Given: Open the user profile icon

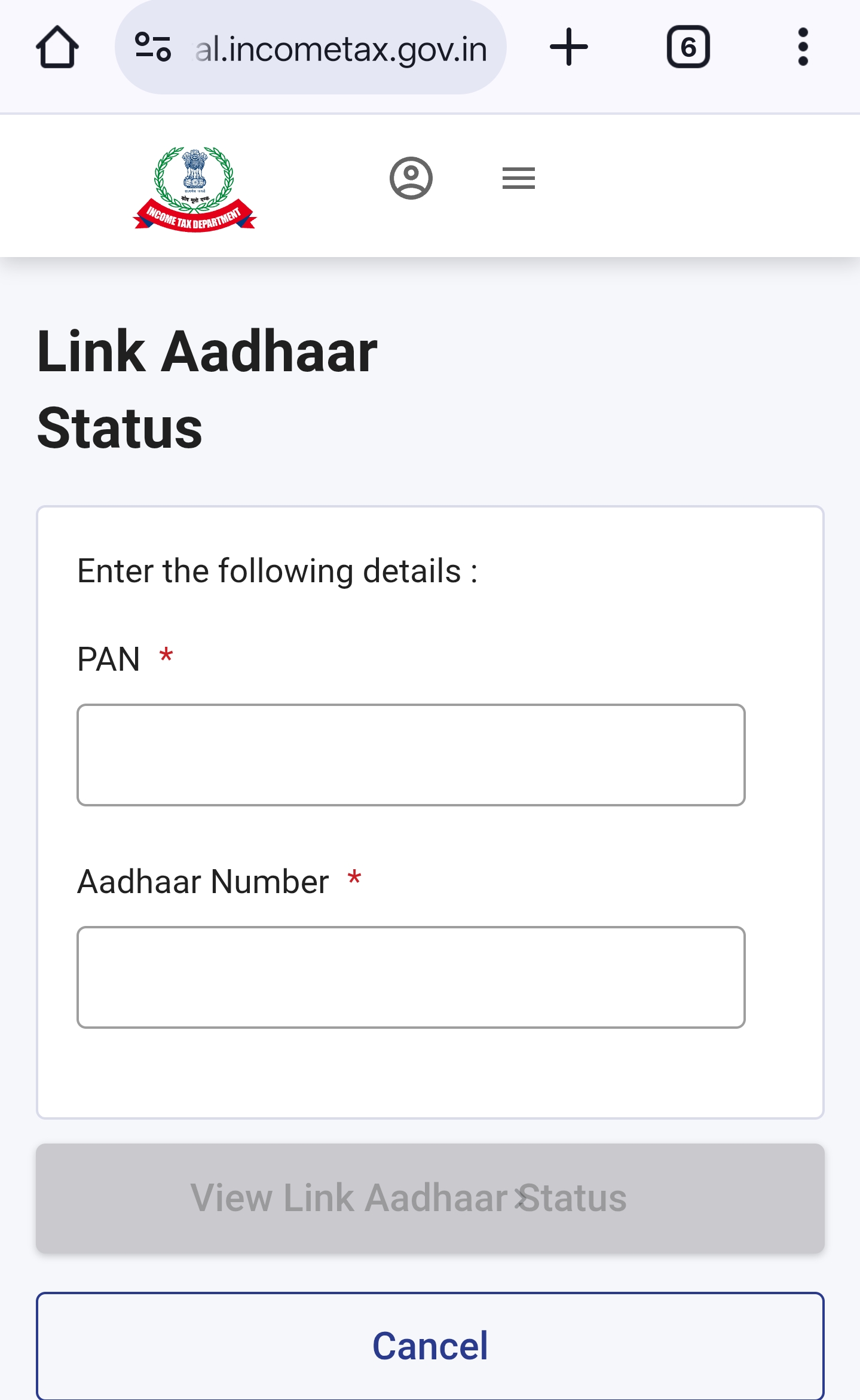Looking at the screenshot, I should pos(411,178).
